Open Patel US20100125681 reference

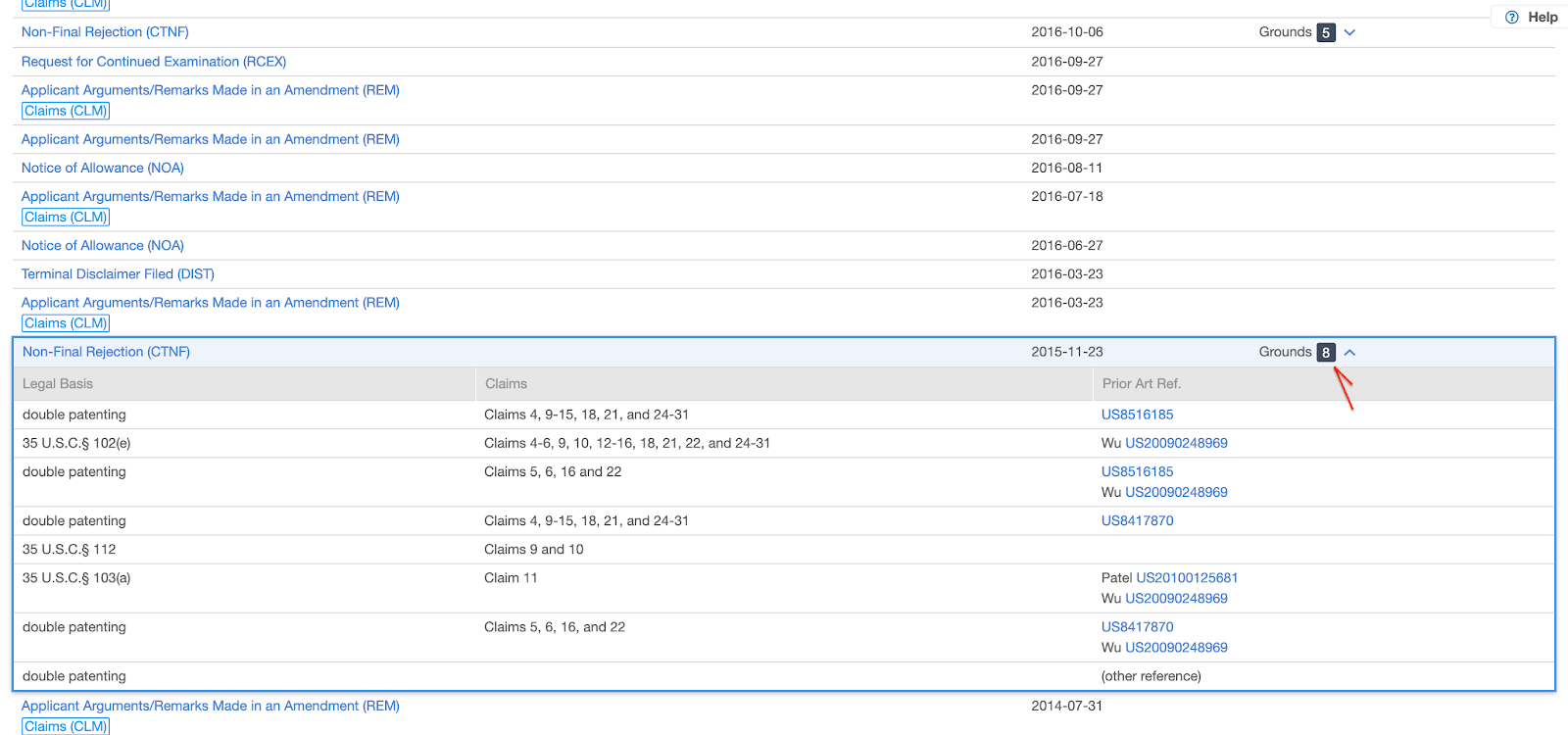1187,578
